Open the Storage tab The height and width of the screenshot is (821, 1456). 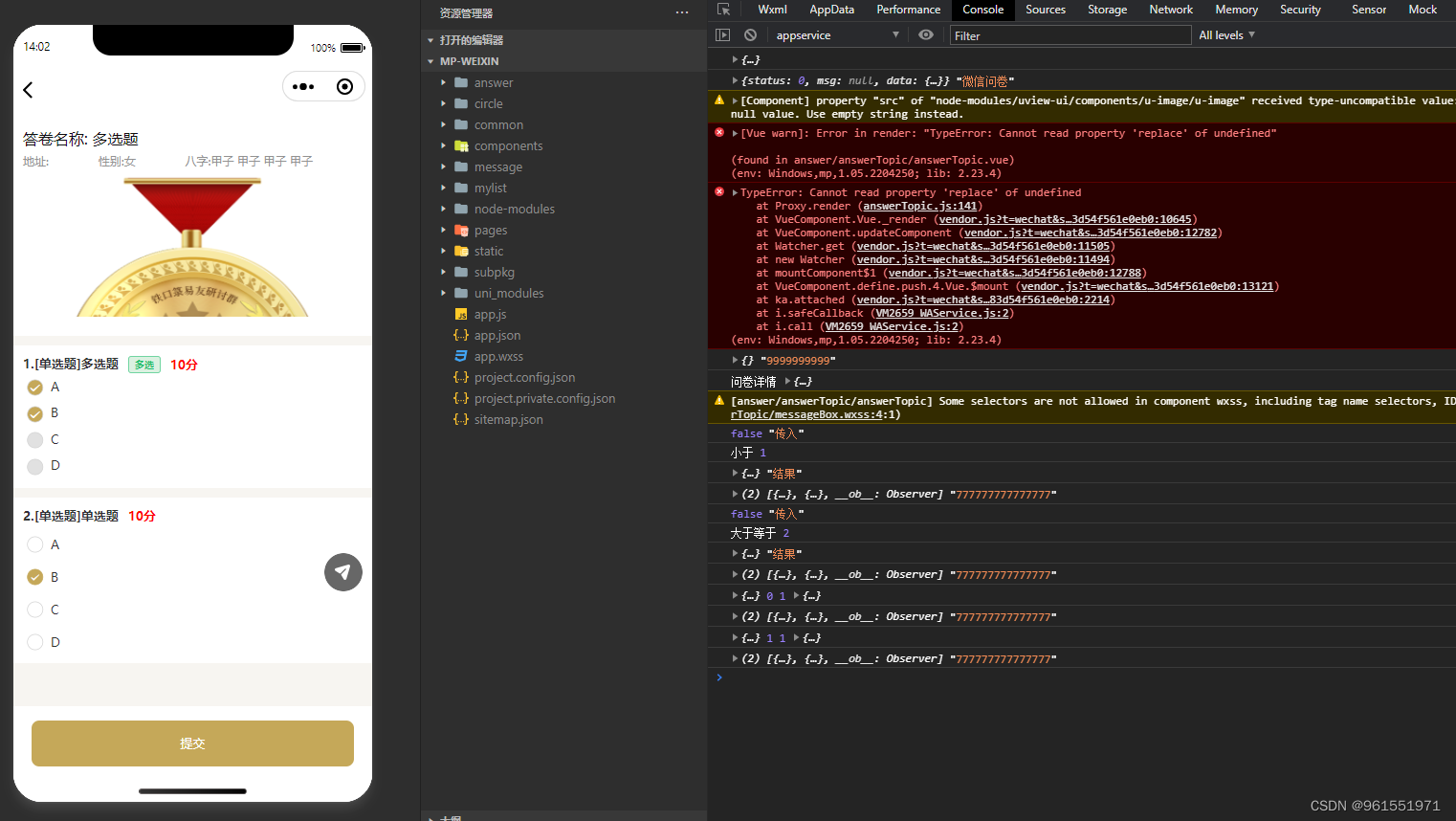click(1107, 10)
